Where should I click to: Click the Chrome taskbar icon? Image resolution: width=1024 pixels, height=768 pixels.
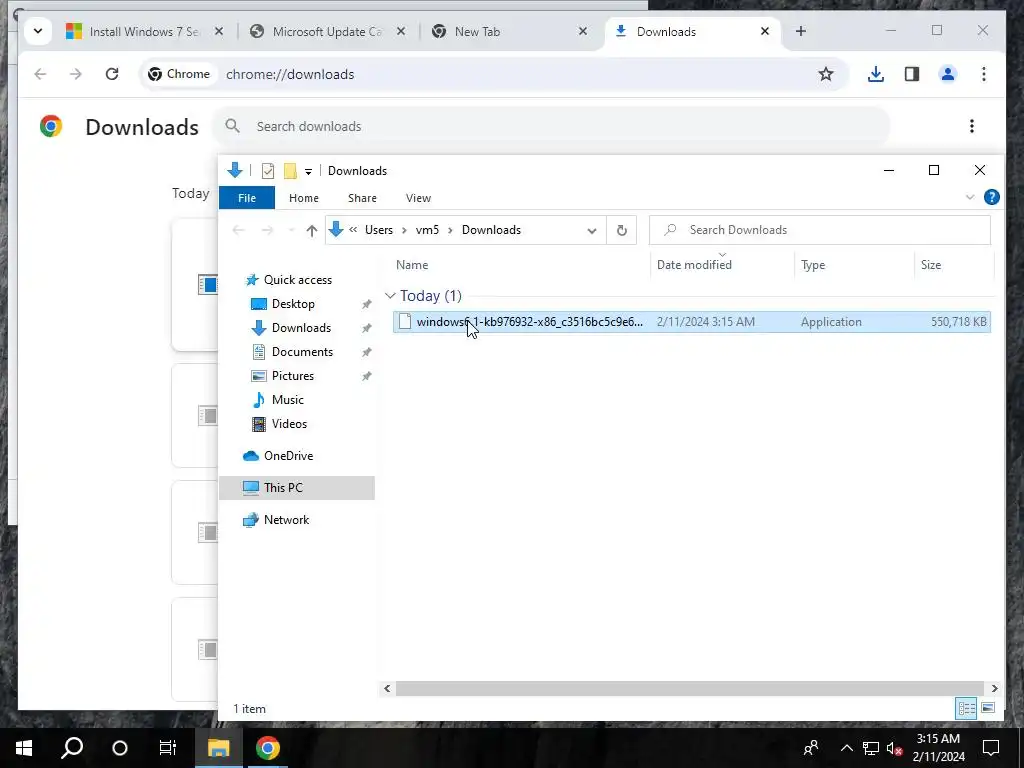(x=268, y=748)
